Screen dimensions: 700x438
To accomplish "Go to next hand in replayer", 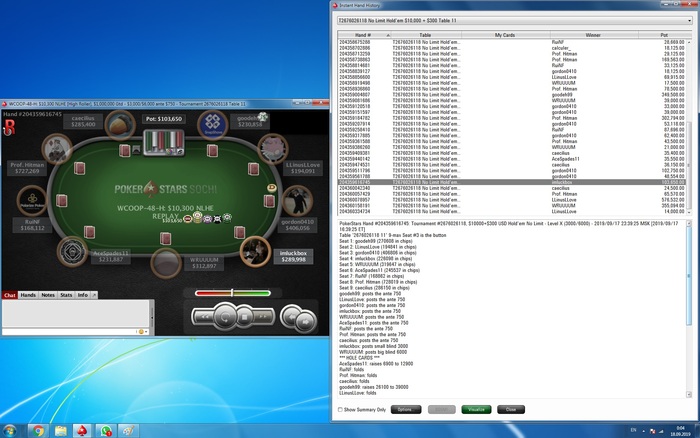I will pos(306,321).
